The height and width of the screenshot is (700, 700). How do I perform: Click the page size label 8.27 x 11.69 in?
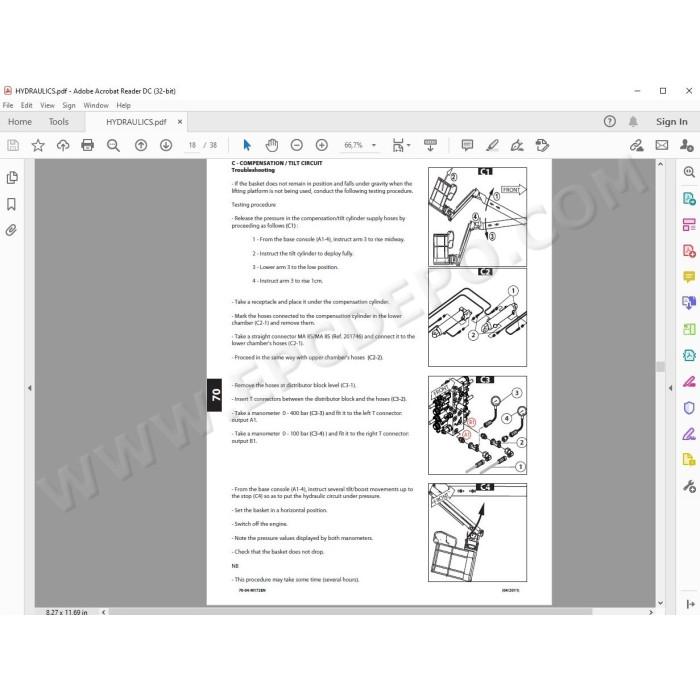coord(67,612)
